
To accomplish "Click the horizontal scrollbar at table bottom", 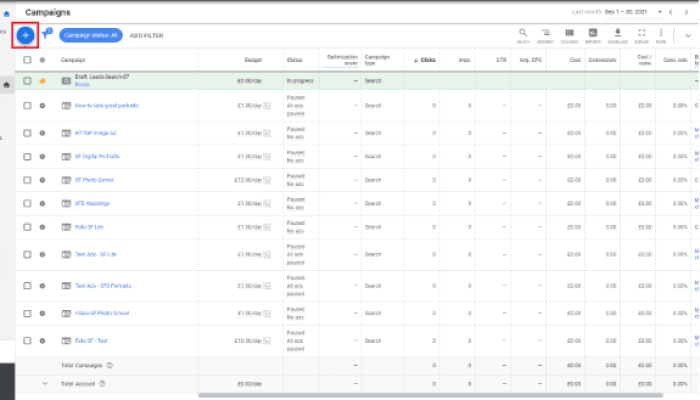I will coord(430,395).
